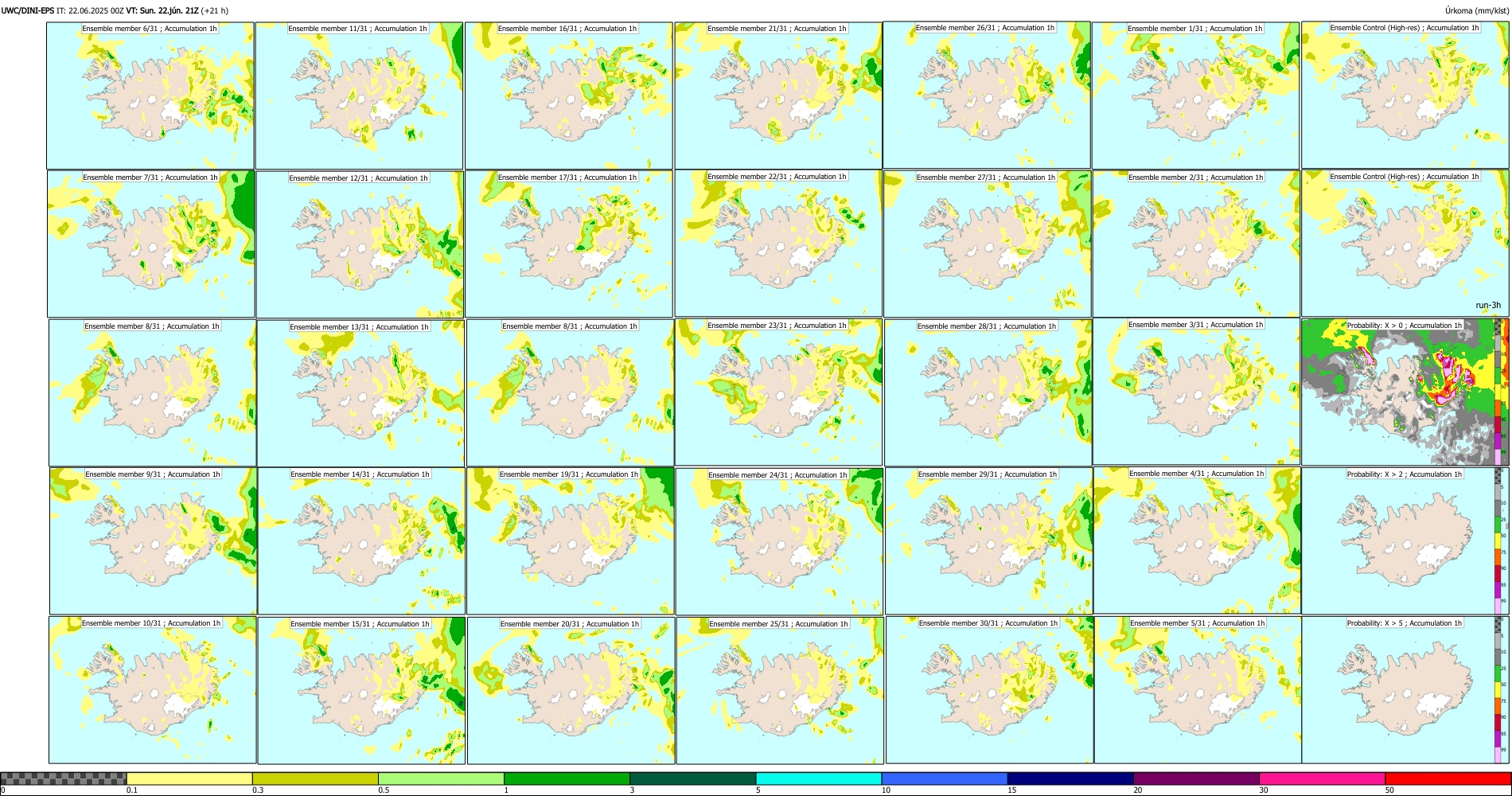1512x796 pixels.
Task: Click the Ensemble member 7/31 precipitation map
Action: point(151,244)
